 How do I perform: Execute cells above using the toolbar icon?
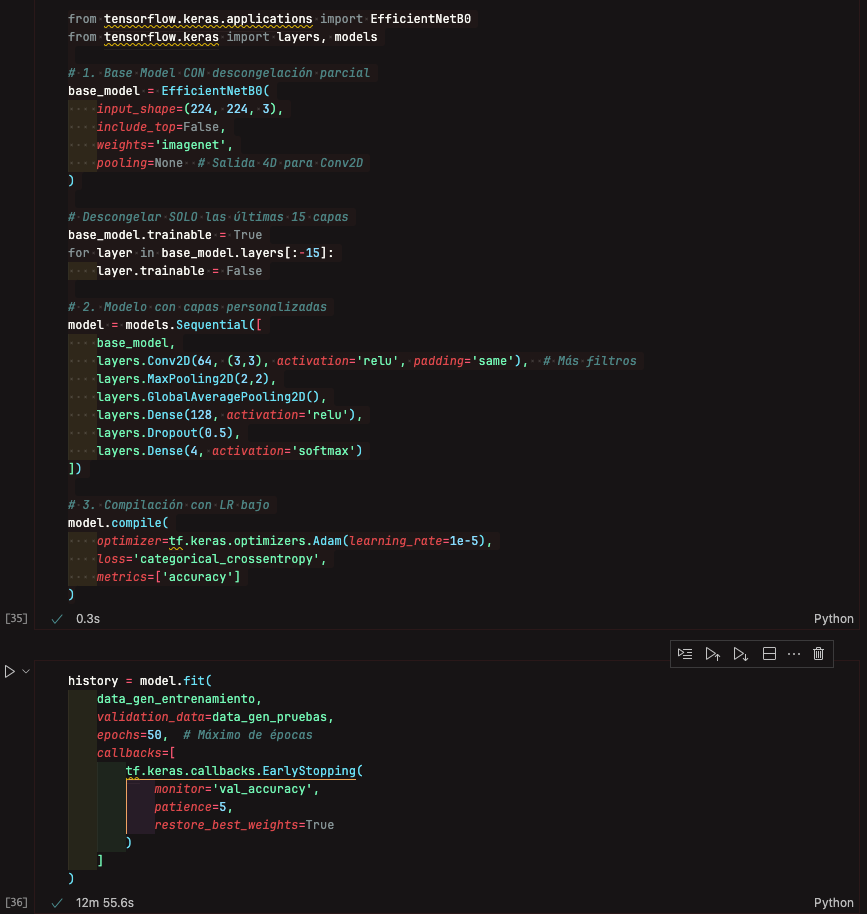coord(712,654)
